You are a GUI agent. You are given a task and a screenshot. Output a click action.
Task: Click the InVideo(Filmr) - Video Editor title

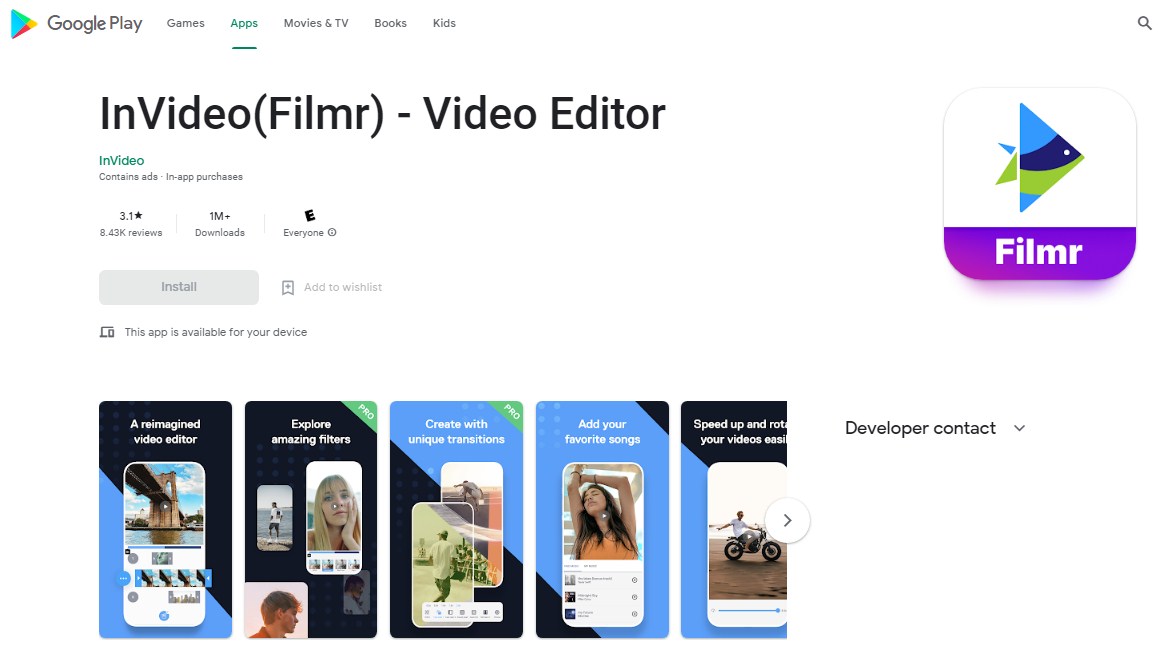point(382,115)
